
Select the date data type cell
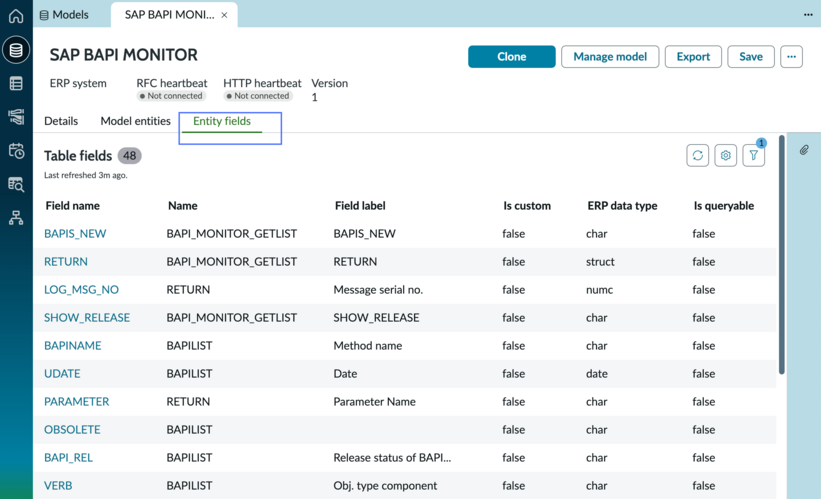point(597,374)
